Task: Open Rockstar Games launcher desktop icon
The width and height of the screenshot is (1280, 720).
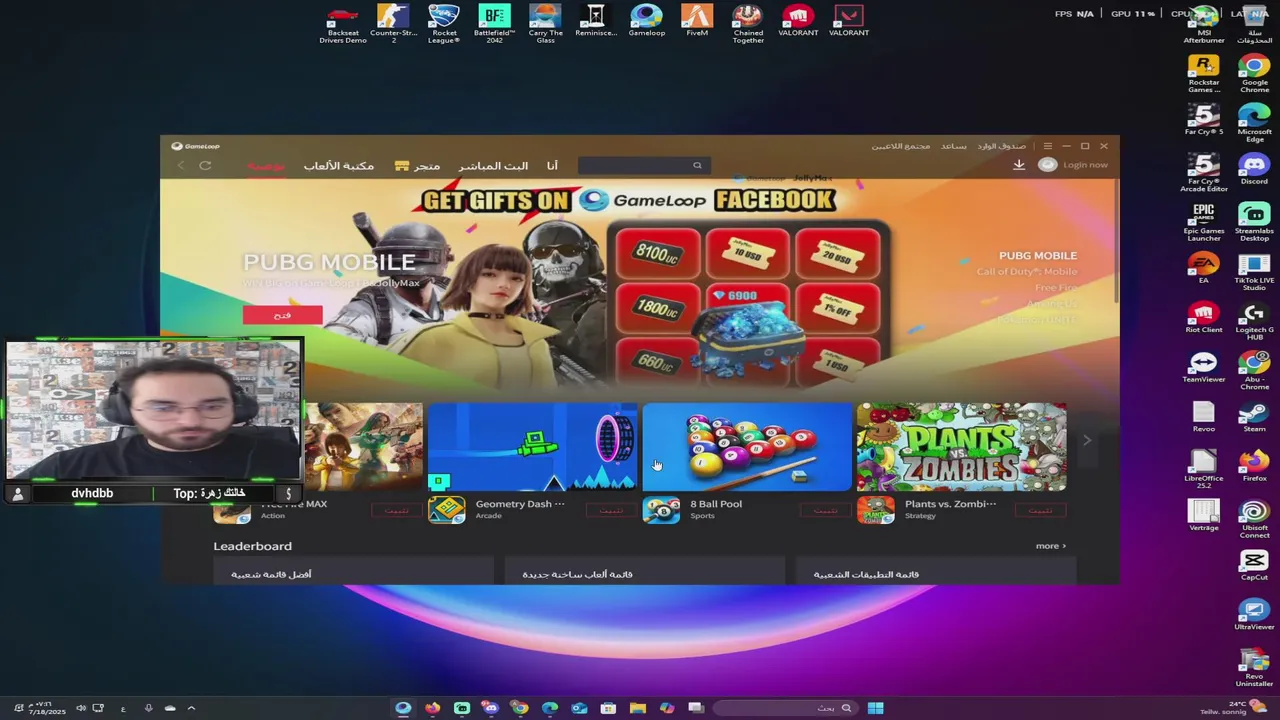Action: (1204, 74)
